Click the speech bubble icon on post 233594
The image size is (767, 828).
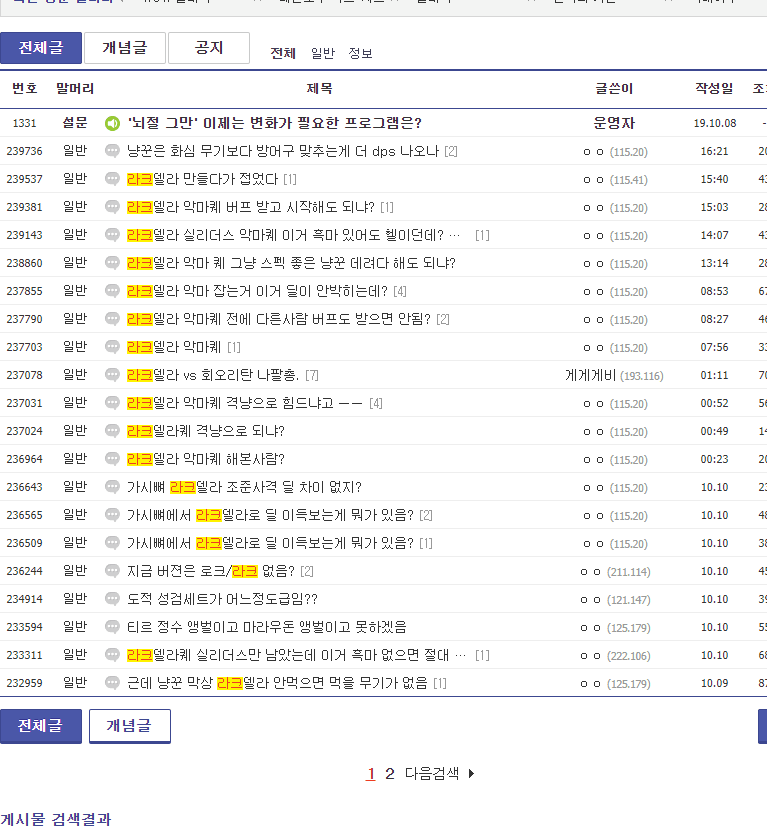tap(112, 627)
